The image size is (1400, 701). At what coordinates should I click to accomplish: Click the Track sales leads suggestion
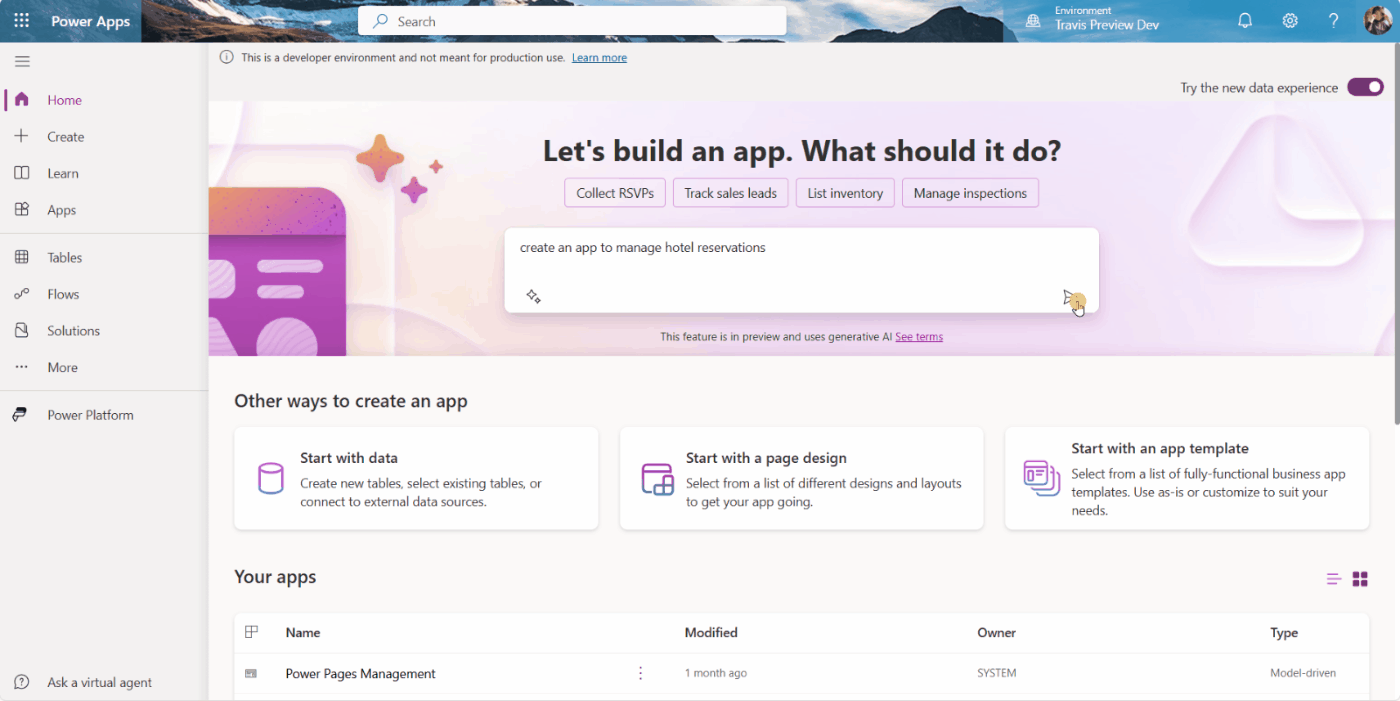tap(730, 192)
